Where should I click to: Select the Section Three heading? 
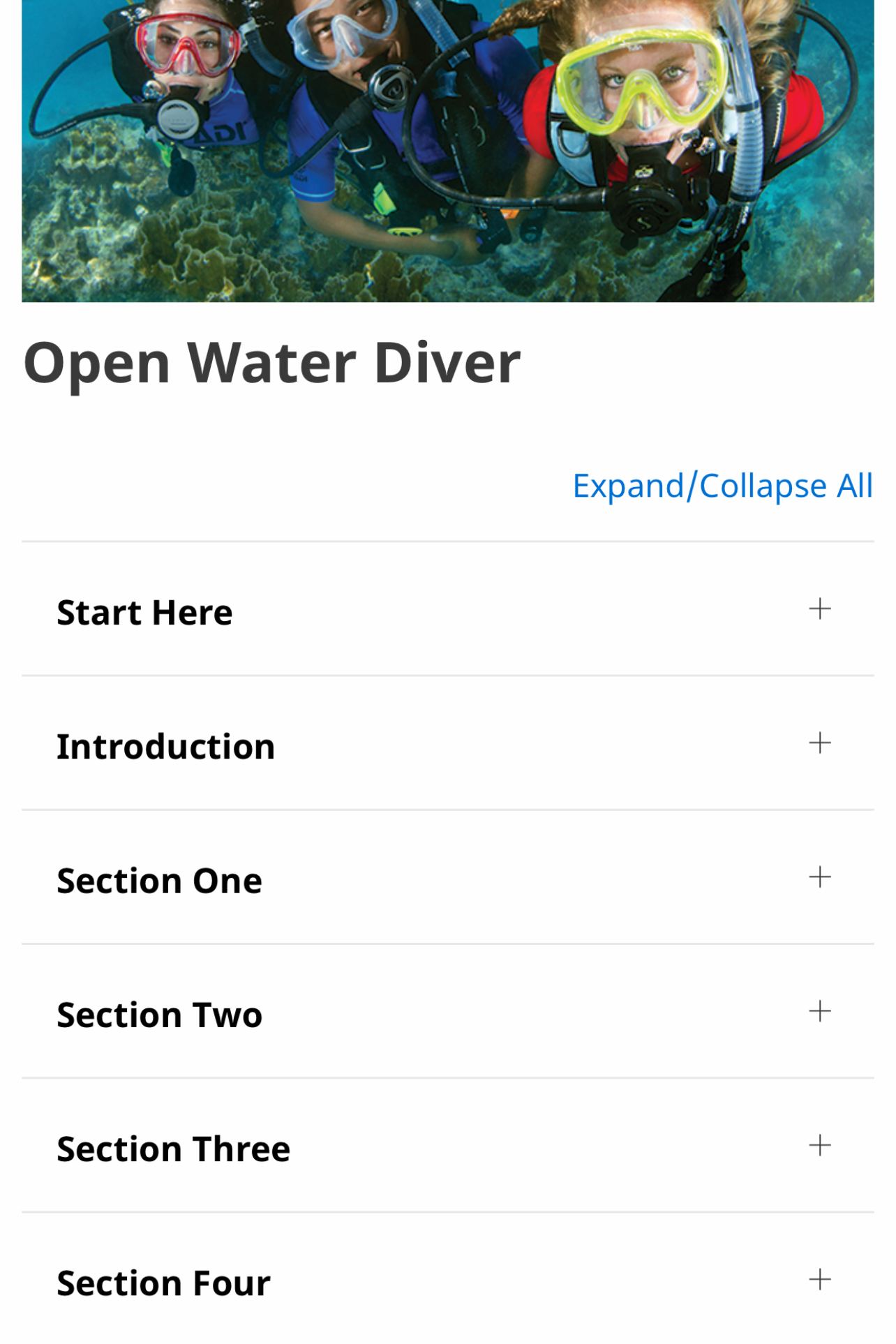pos(174,1149)
